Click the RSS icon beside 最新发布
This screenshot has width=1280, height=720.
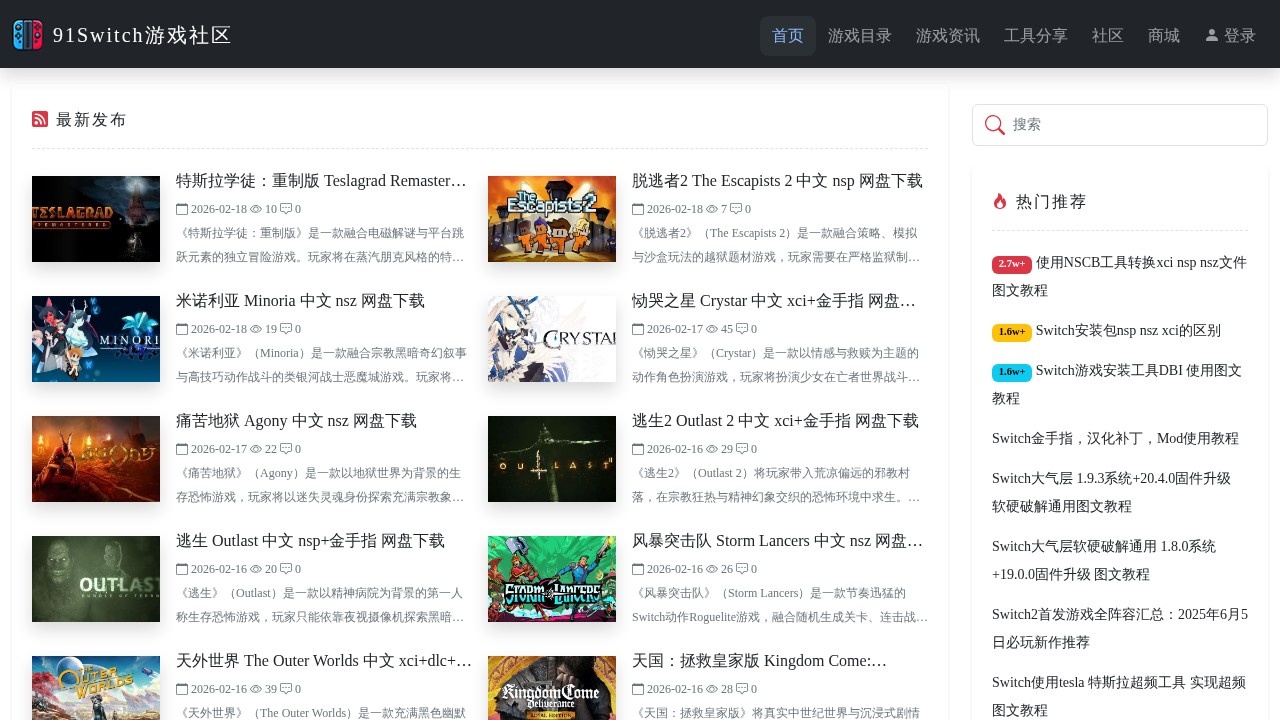tap(40, 118)
